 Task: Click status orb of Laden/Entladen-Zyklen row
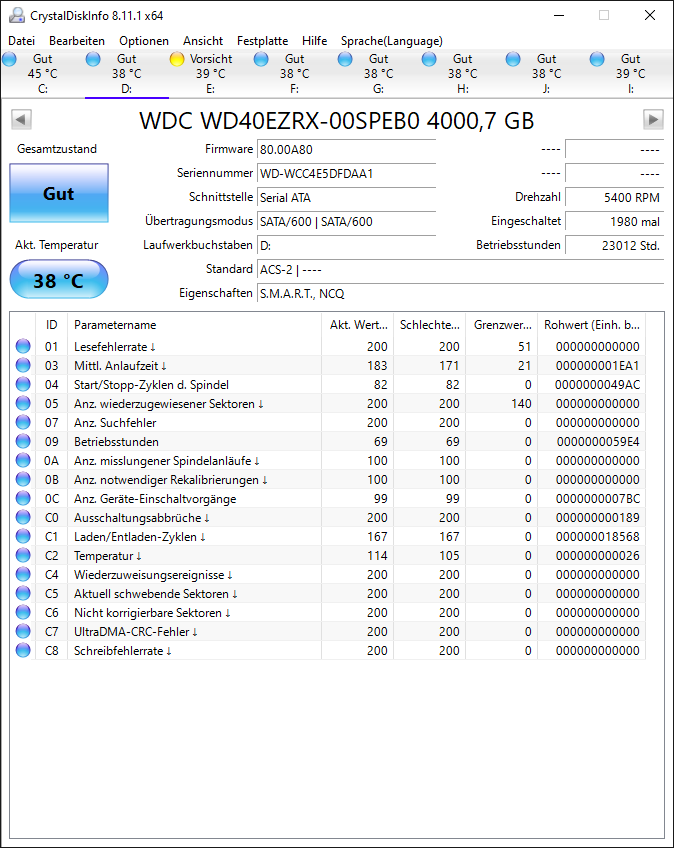[23, 536]
